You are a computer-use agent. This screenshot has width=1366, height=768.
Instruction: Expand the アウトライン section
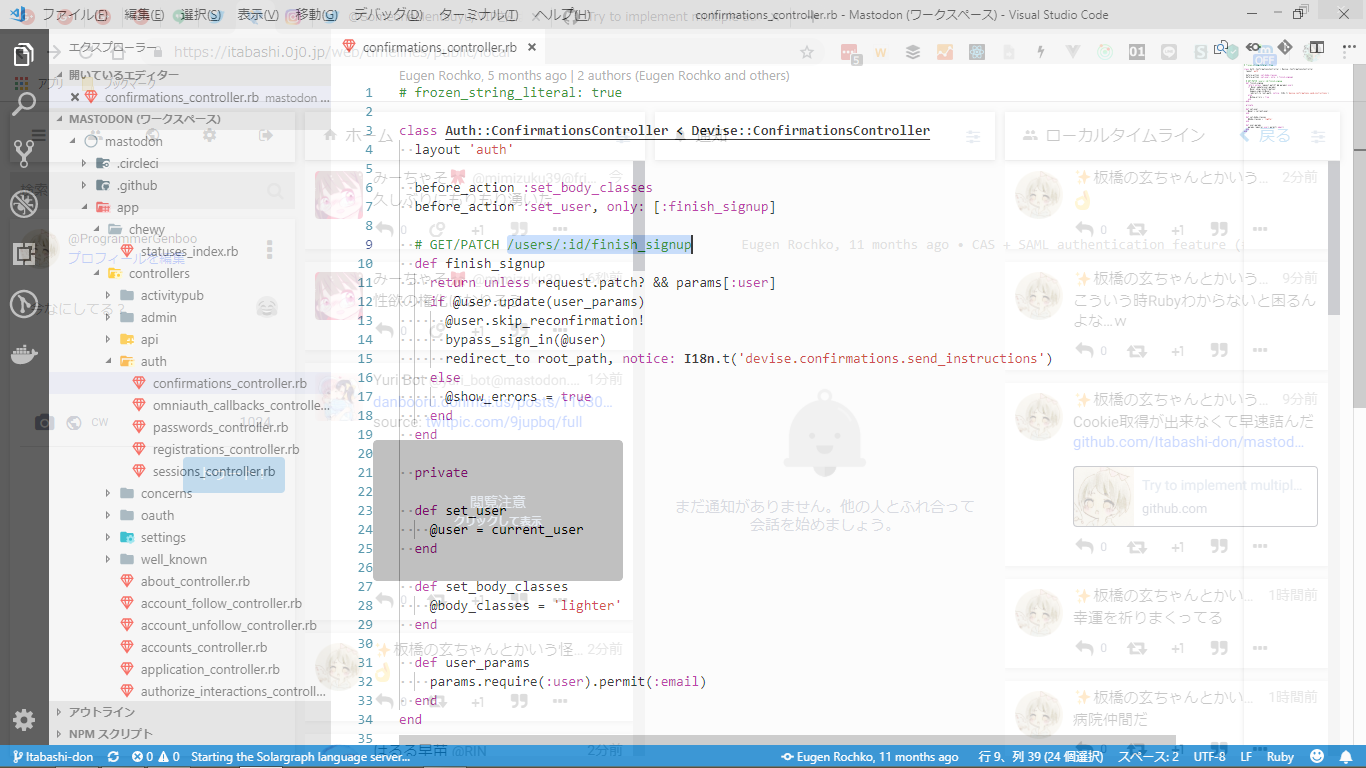point(101,712)
